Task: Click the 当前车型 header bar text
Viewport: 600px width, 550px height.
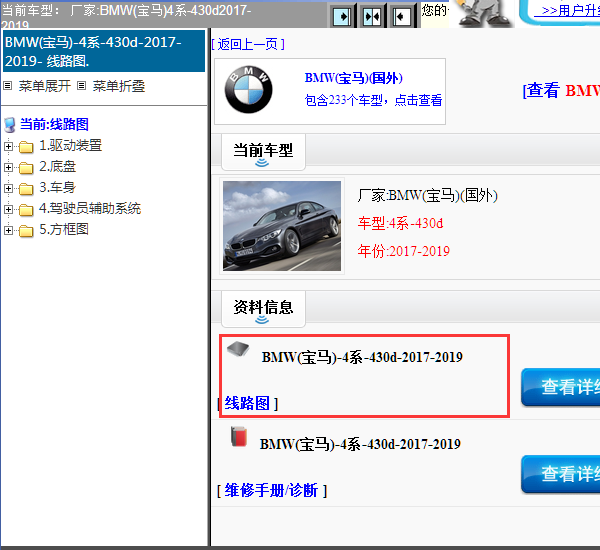Action: pyautogui.click(x=263, y=150)
